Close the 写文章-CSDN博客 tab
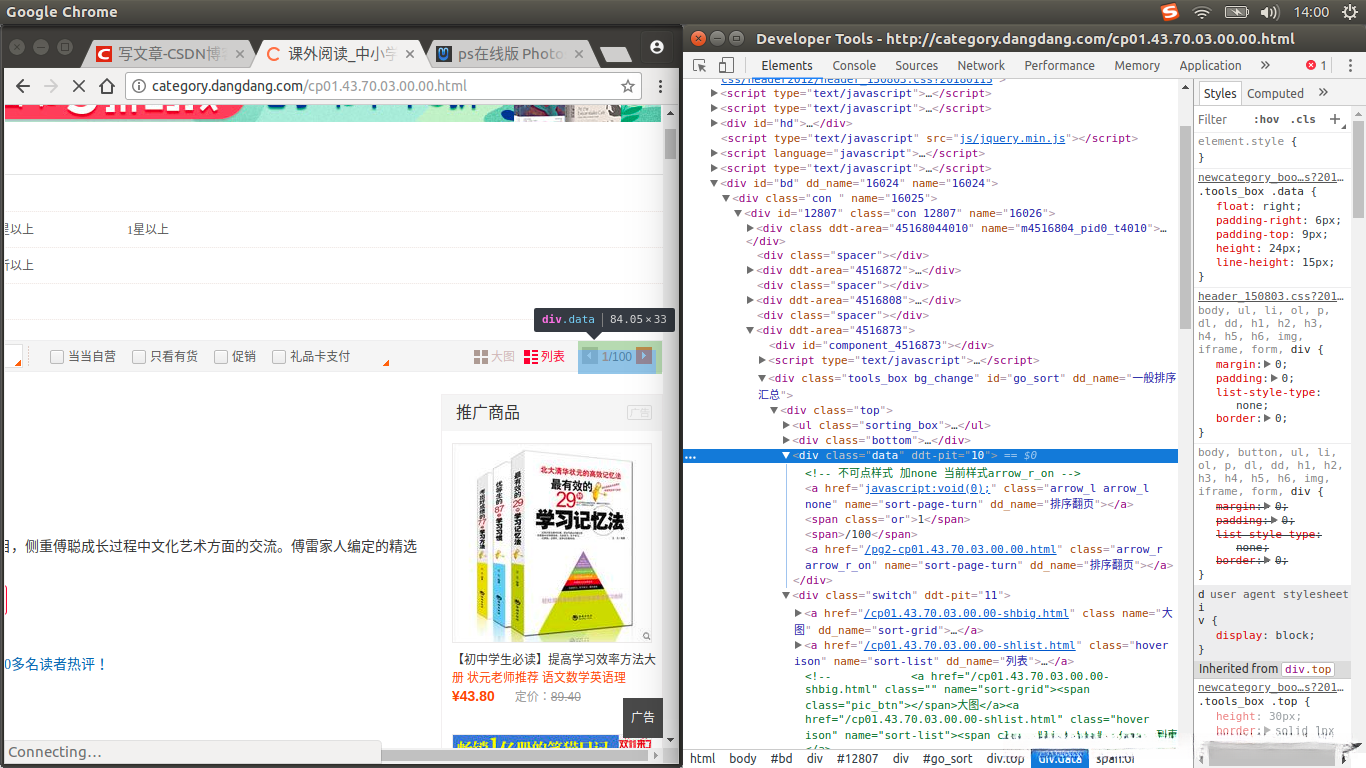1366x768 pixels. pyautogui.click(x=239, y=54)
